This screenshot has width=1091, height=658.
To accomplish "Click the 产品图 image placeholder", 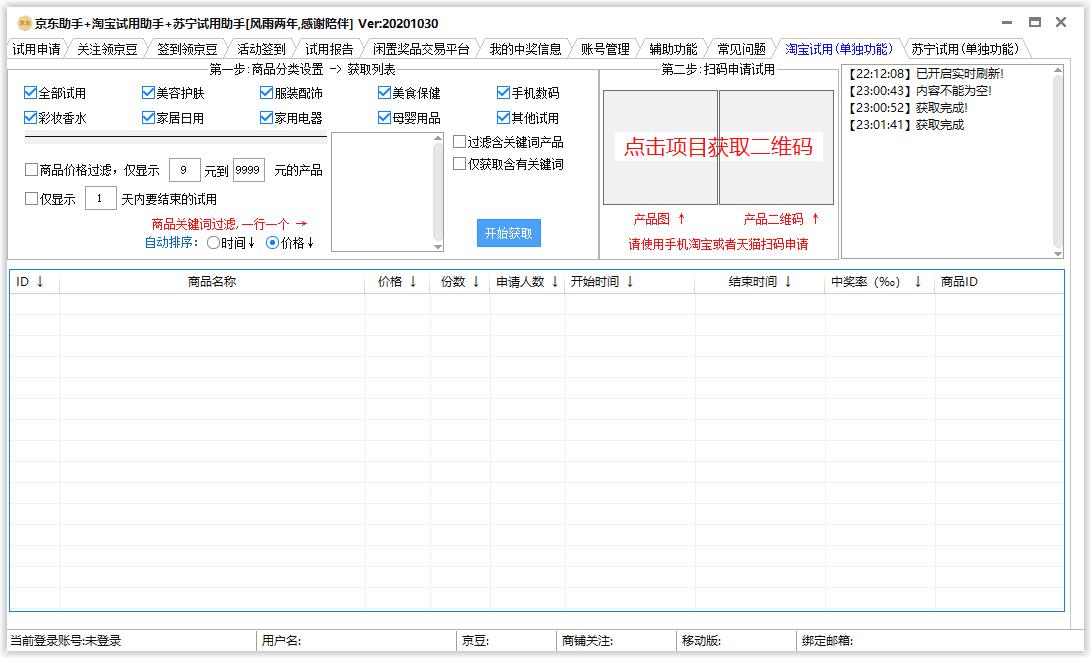I will [x=660, y=147].
